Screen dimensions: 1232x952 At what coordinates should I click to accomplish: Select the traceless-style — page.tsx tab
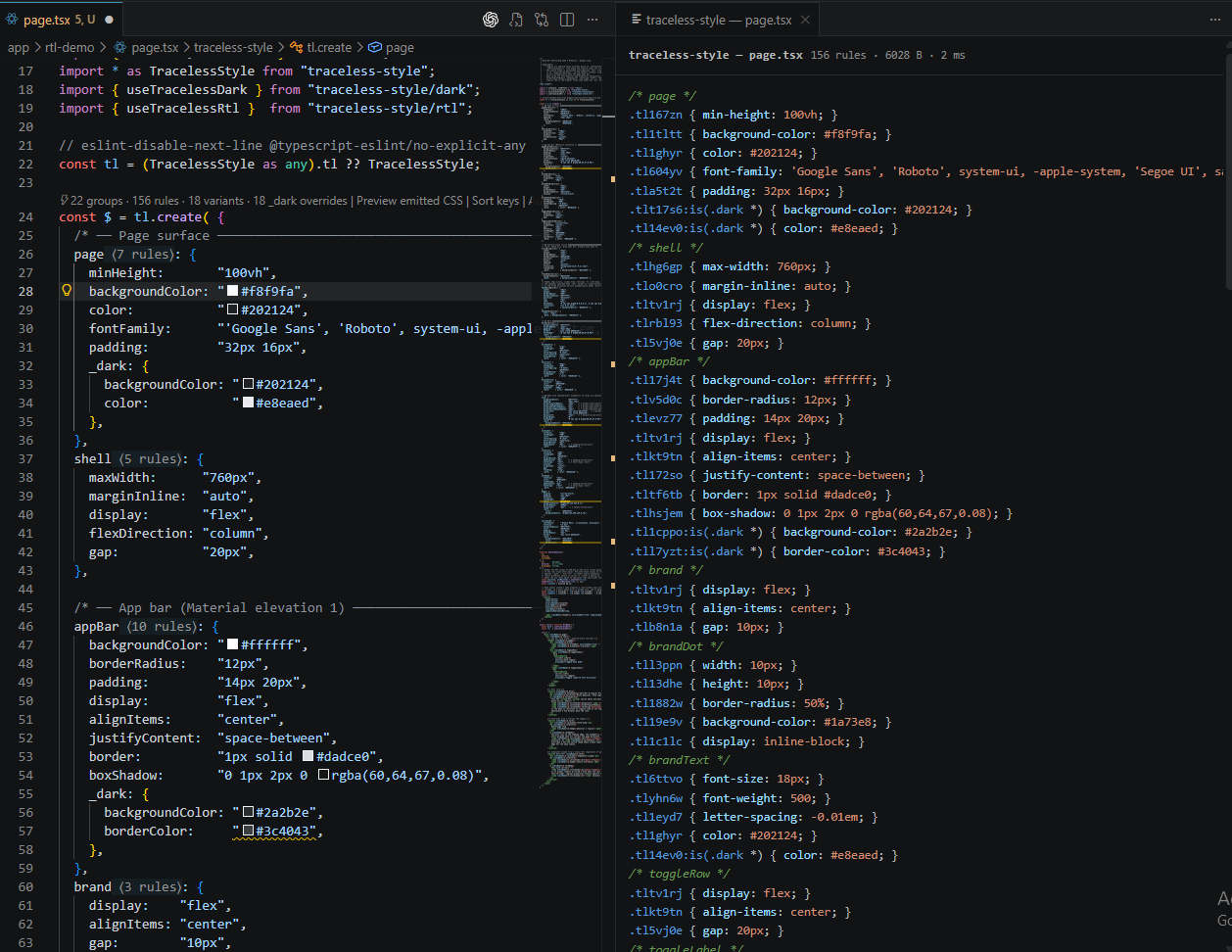click(720, 20)
